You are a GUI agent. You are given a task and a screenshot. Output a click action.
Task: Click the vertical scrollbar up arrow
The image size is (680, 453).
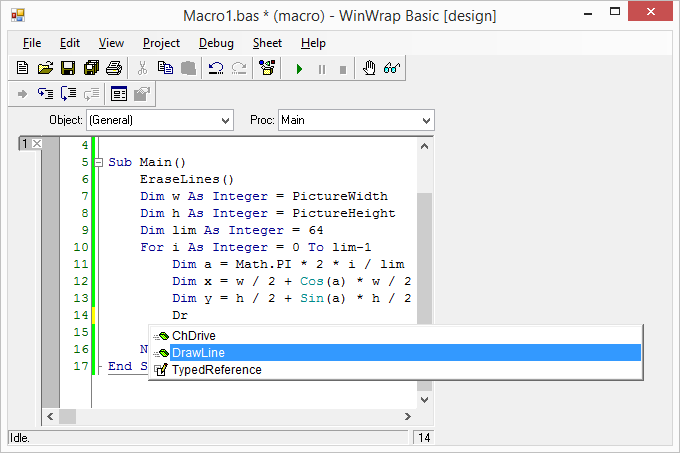coord(425,146)
